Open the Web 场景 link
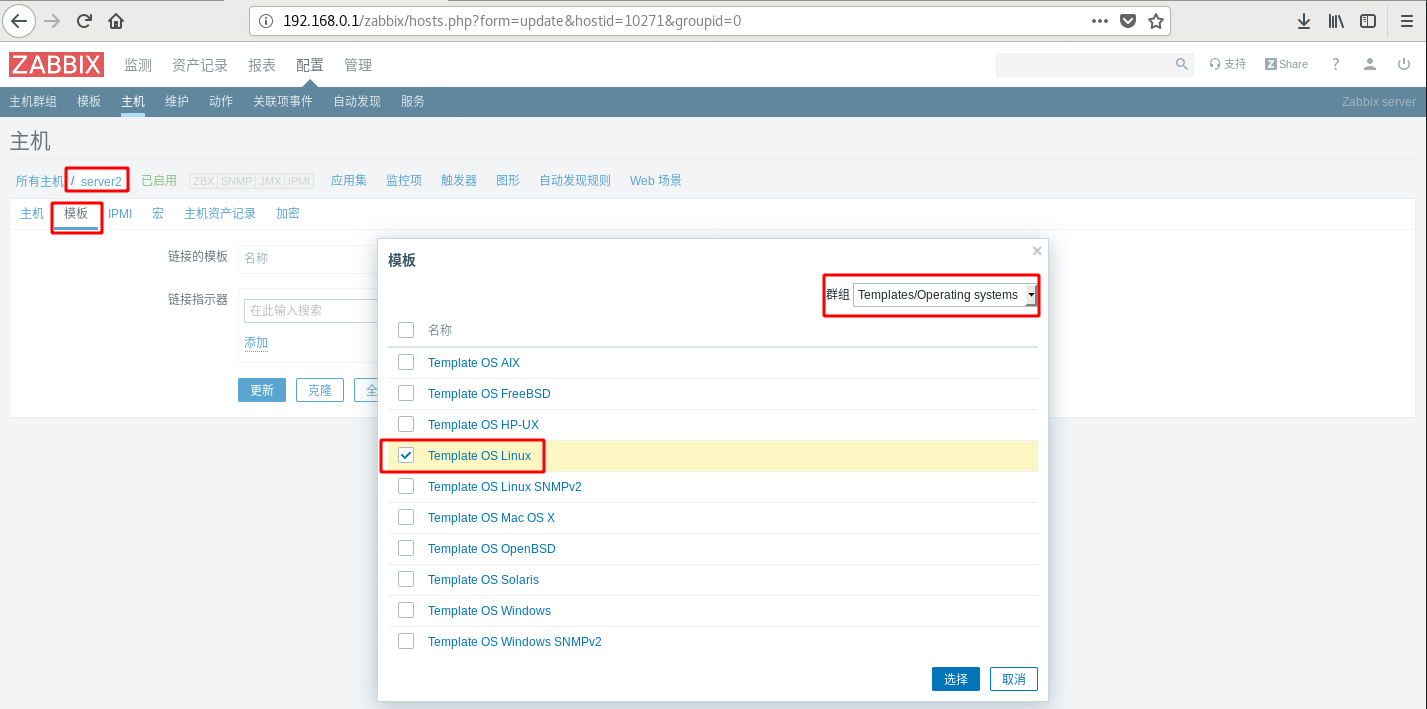Viewport: 1427px width, 709px height. (x=656, y=181)
